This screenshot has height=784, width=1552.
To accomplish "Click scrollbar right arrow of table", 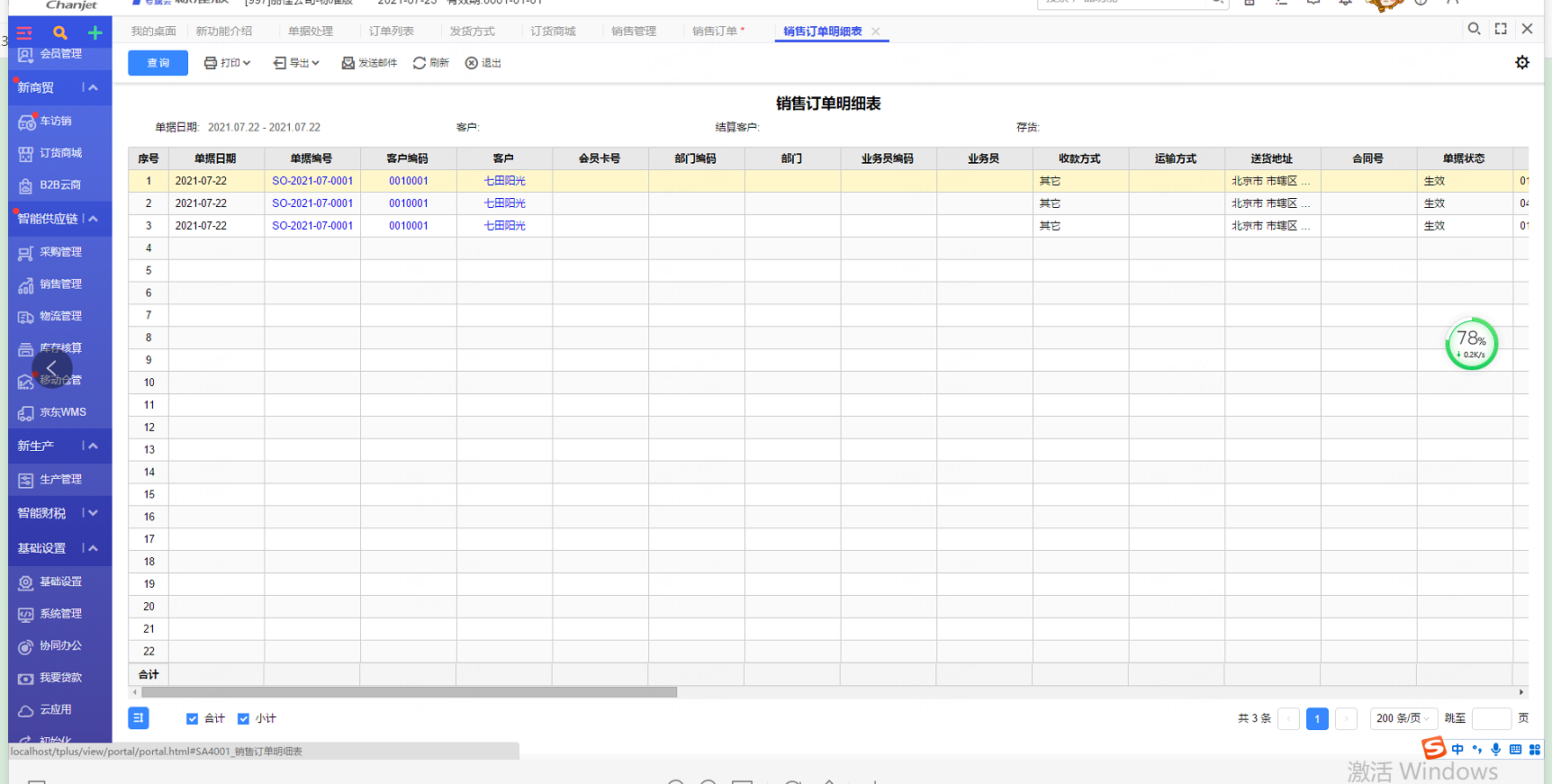I will [x=1521, y=692].
